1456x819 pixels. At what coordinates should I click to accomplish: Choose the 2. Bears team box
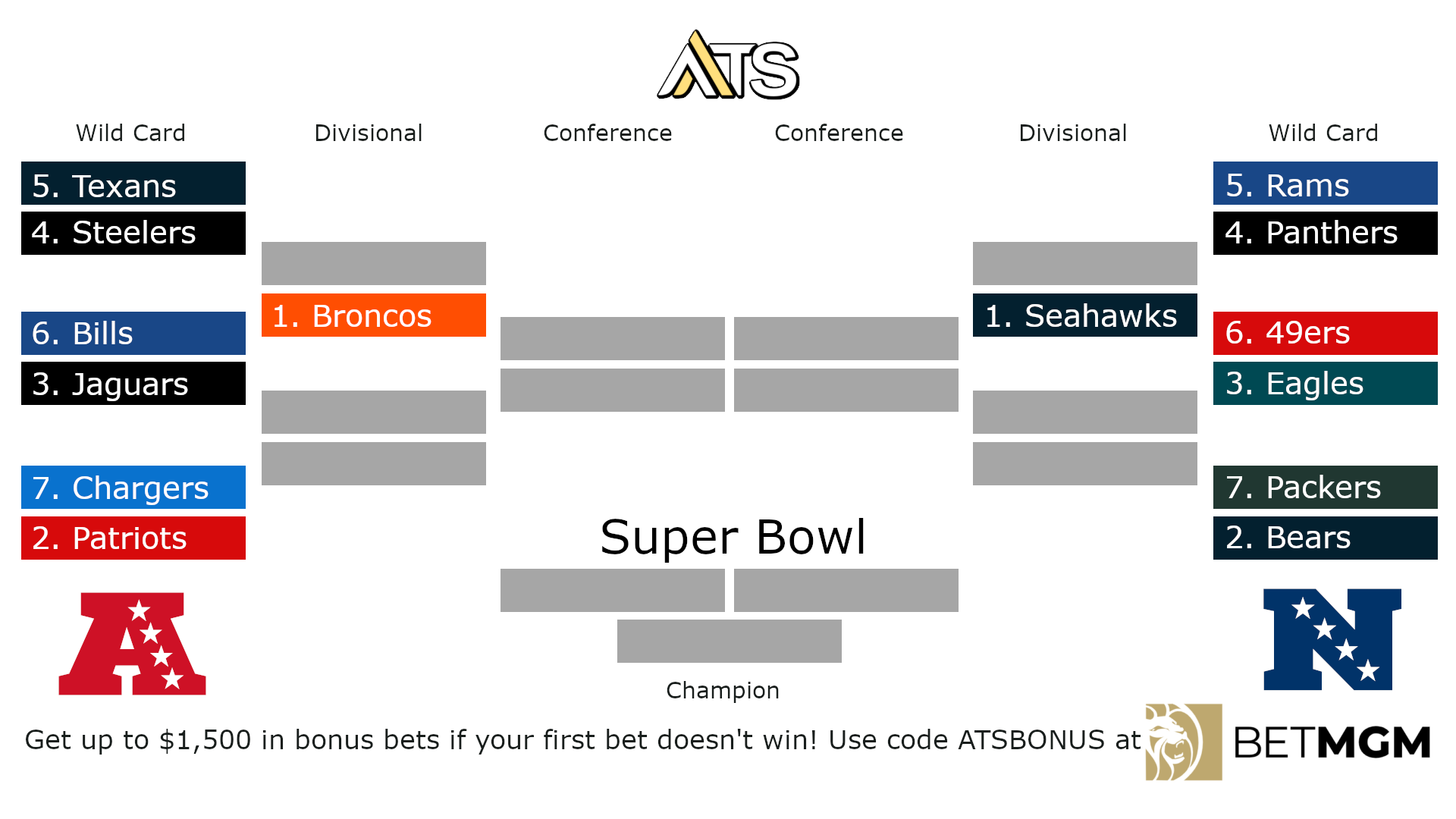click(x=1325, y=538)
